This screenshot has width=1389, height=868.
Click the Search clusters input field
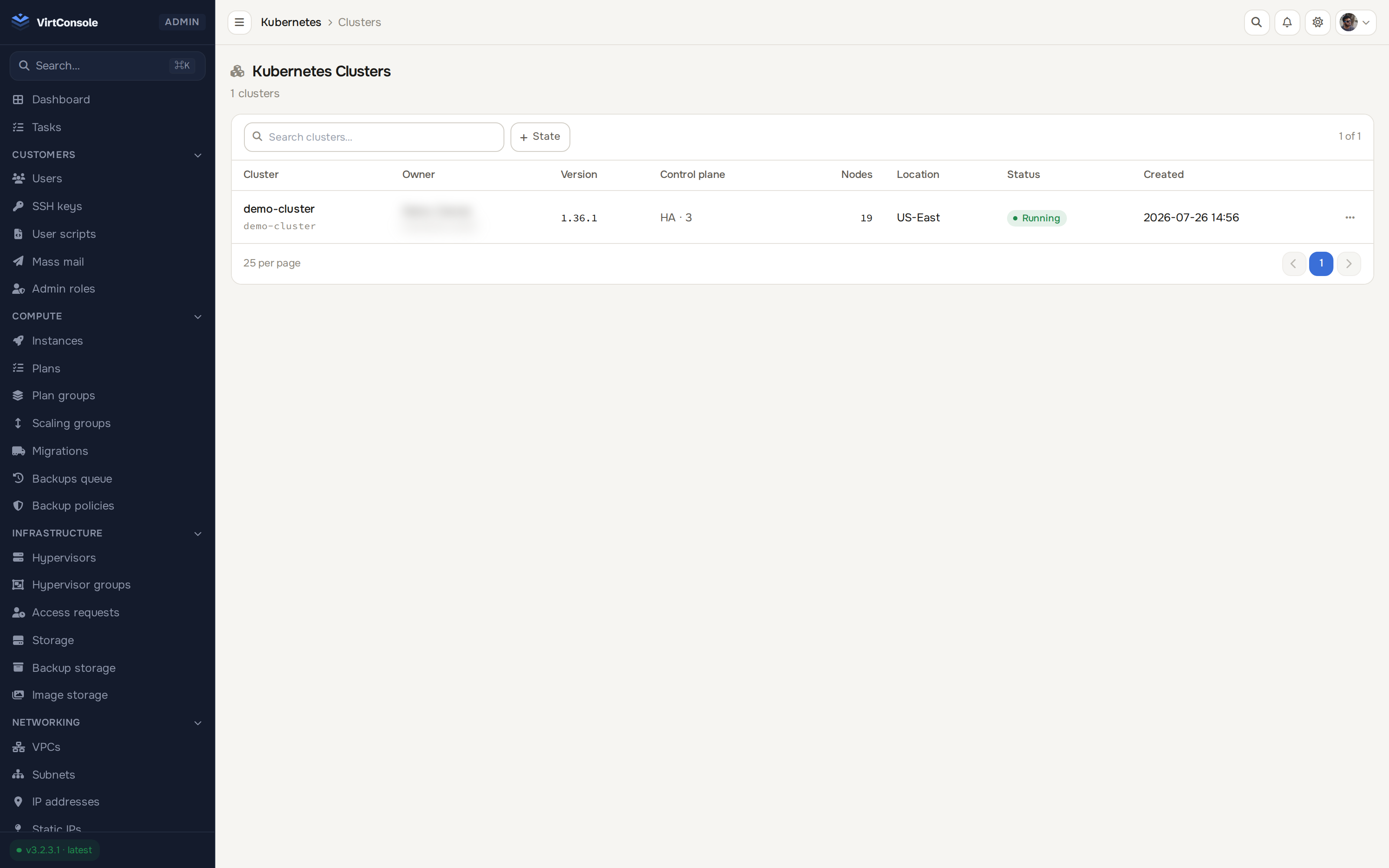pyautogui.click(x=374, y=137)
